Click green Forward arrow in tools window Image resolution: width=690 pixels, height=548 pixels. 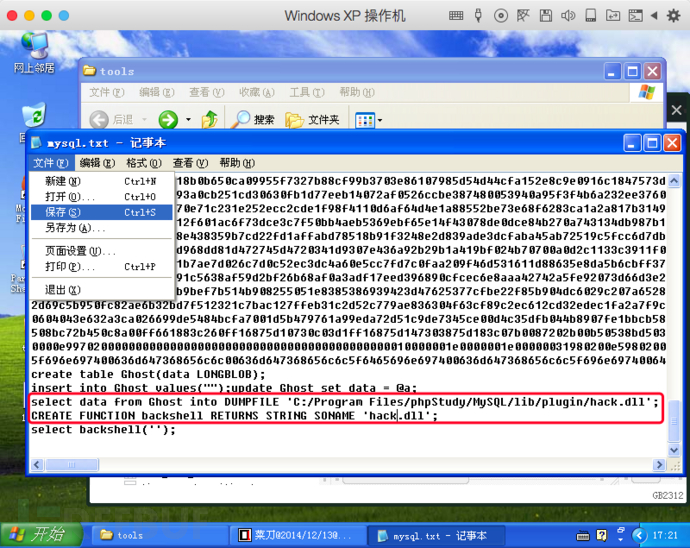click(x=168, y=119)
